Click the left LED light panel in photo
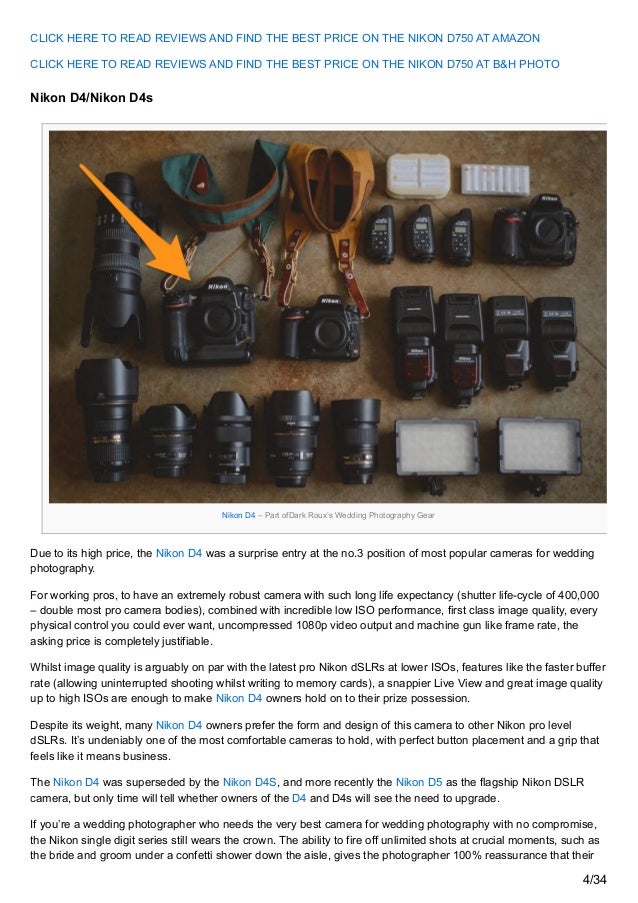 (x=437, y=447)
